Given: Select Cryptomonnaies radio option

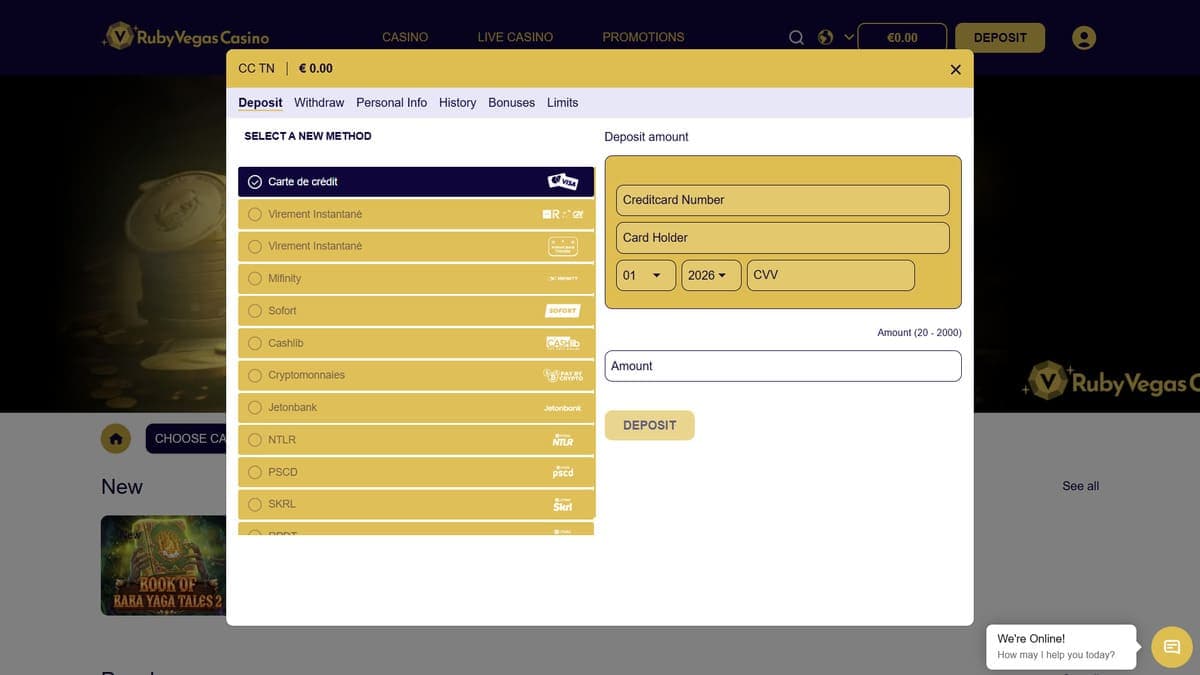Looking at the screenshot, I should [x=255, y=375].
